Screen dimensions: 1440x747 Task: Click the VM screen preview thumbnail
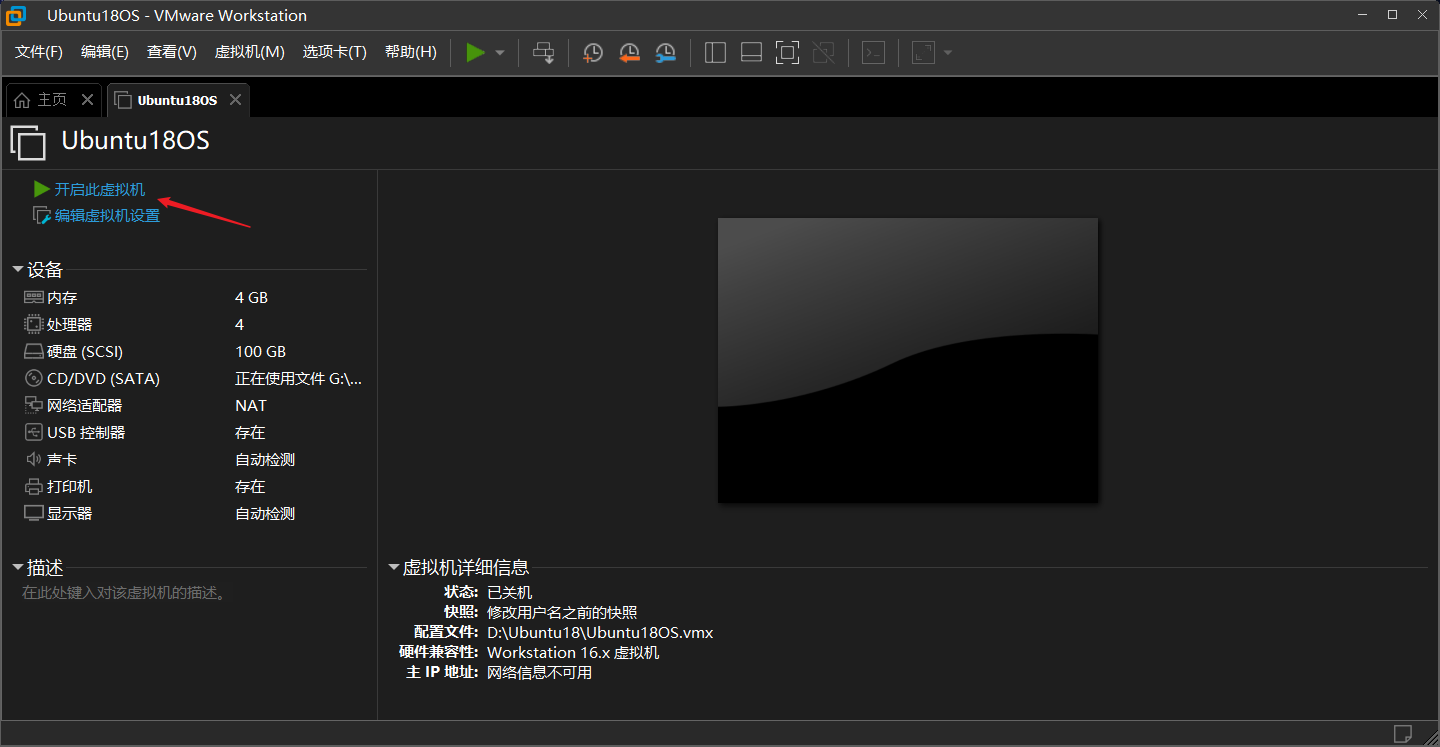pos(908,360)
